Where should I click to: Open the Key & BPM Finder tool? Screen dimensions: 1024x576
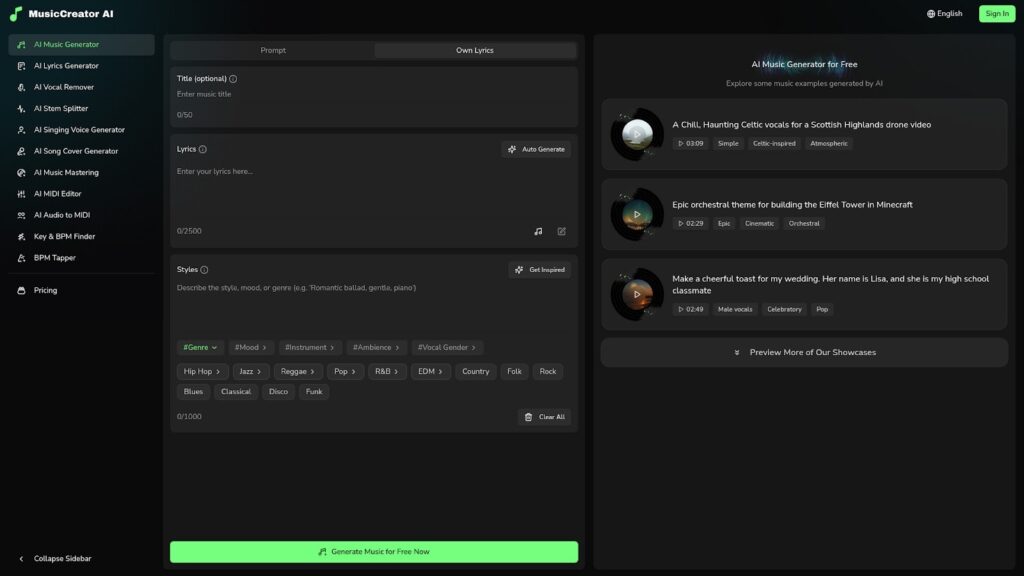point(62,237)
